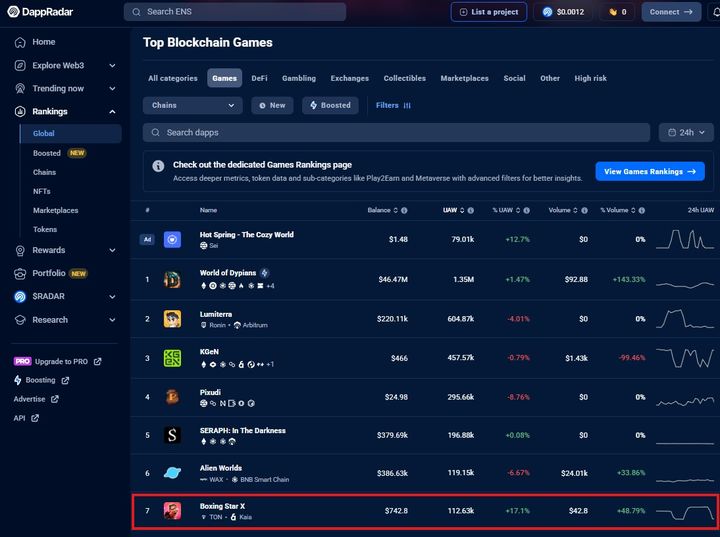Click the Search dapps field

(x=396, y=133)
